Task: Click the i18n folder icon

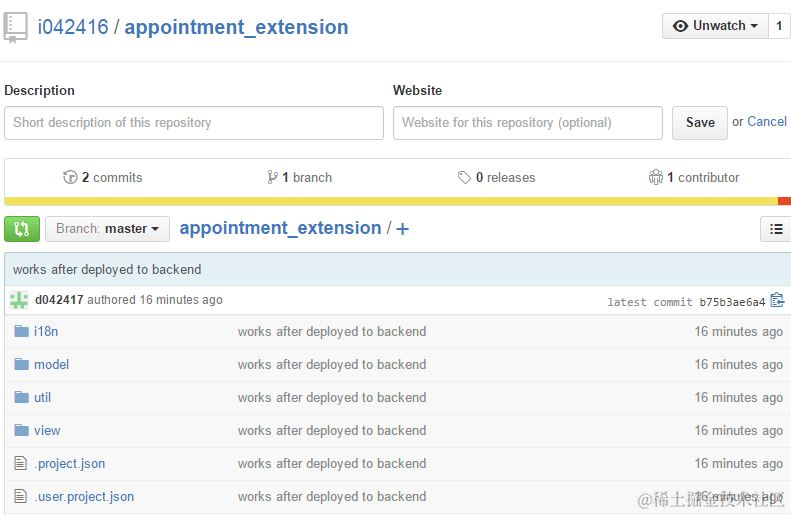Action: click(x=21, y=331)
